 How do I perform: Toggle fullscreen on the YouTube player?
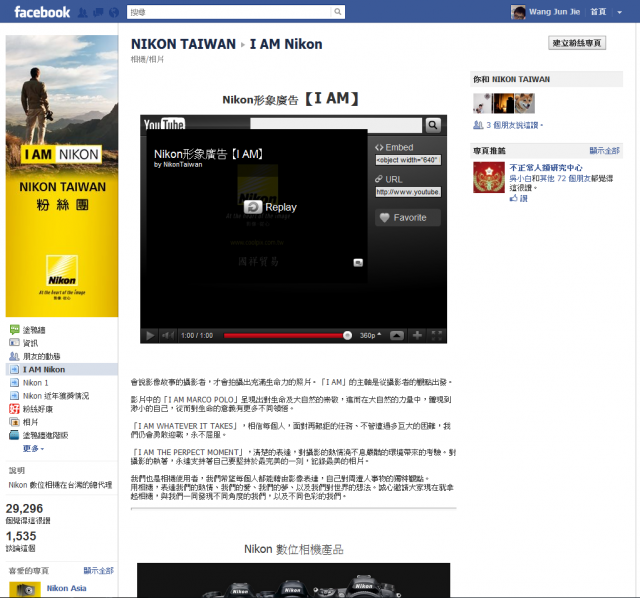[437, 336]
